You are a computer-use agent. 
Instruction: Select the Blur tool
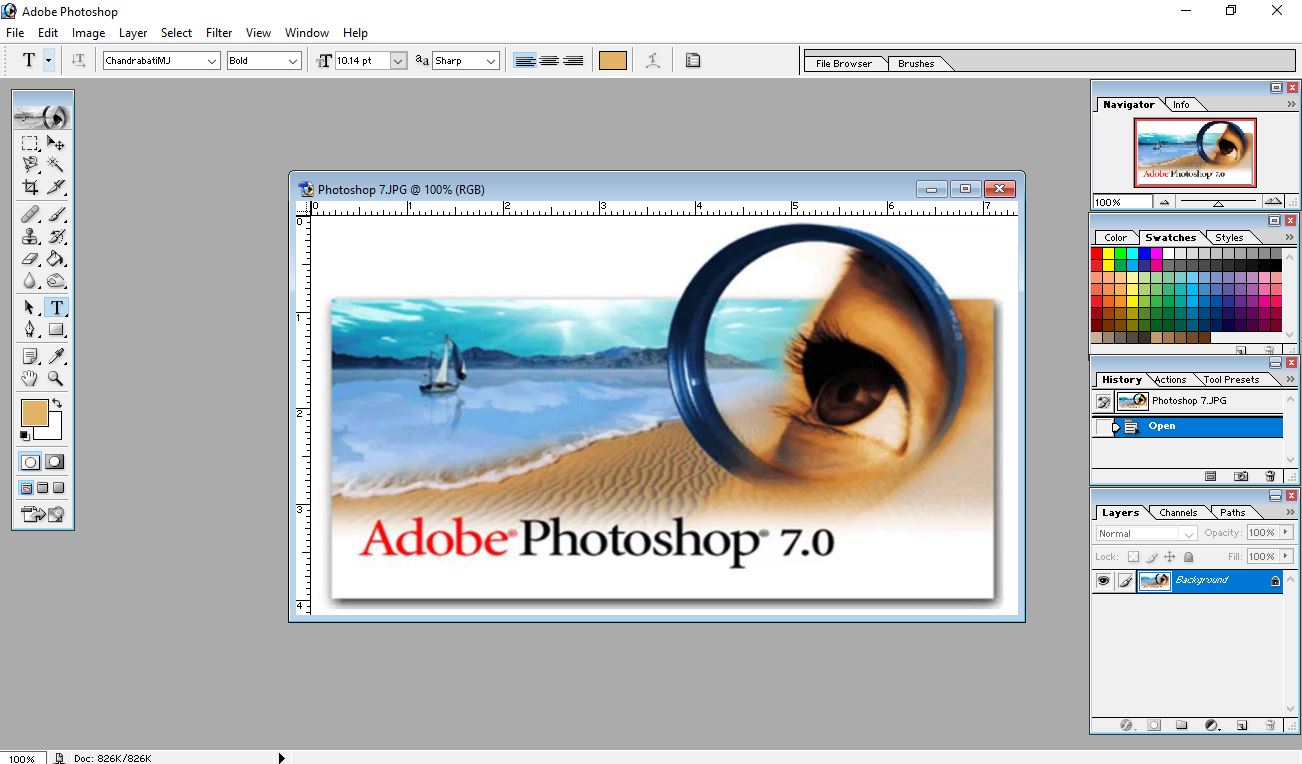tap(30, 281)
